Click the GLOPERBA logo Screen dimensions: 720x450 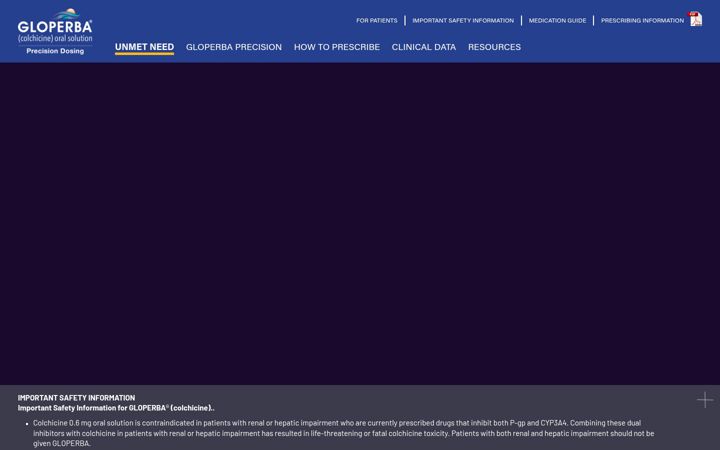coord(55,31)
